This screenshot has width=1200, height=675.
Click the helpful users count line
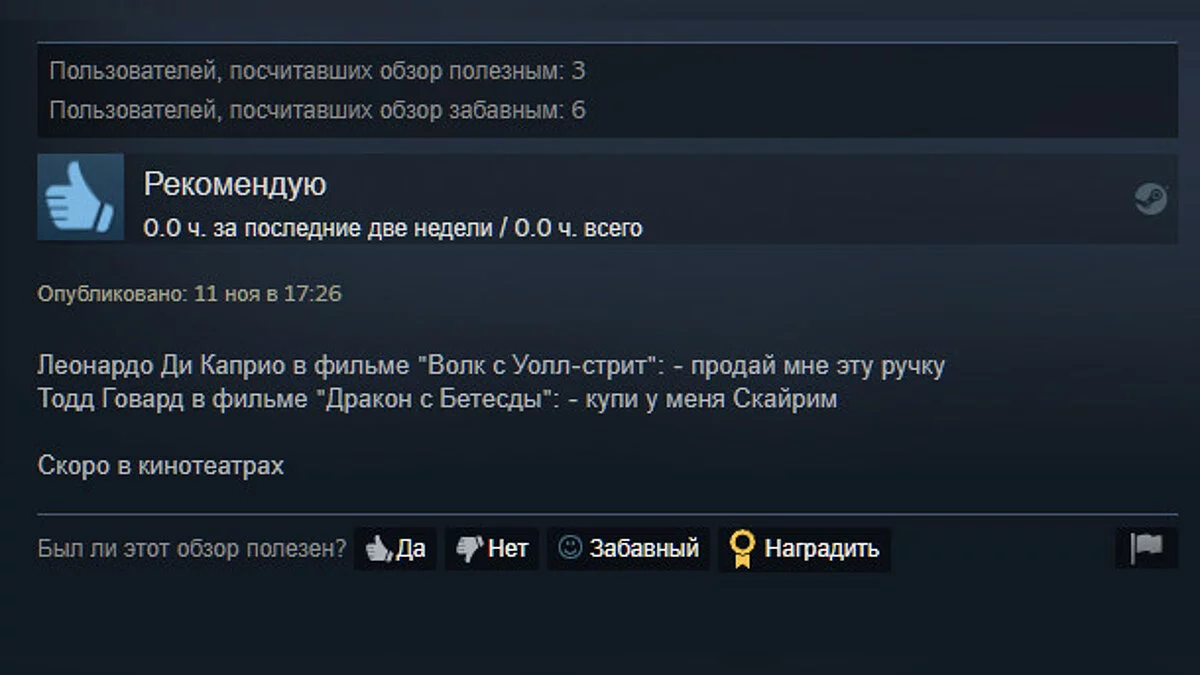317,71
